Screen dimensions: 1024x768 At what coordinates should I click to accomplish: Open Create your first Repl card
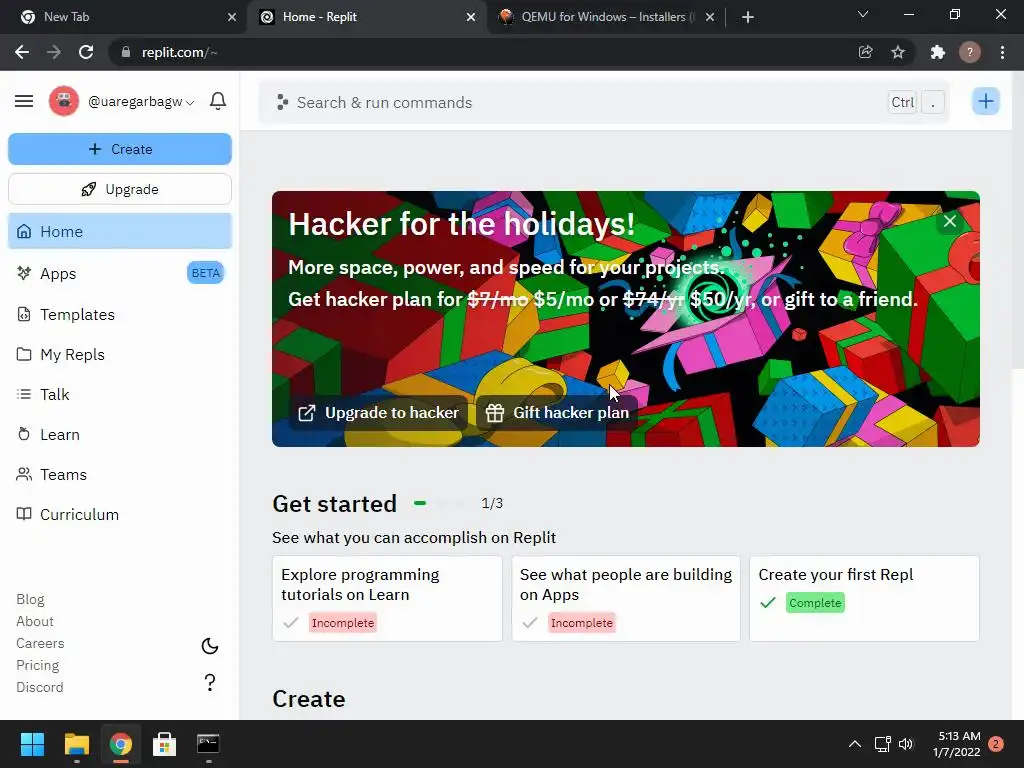(864, 598)
